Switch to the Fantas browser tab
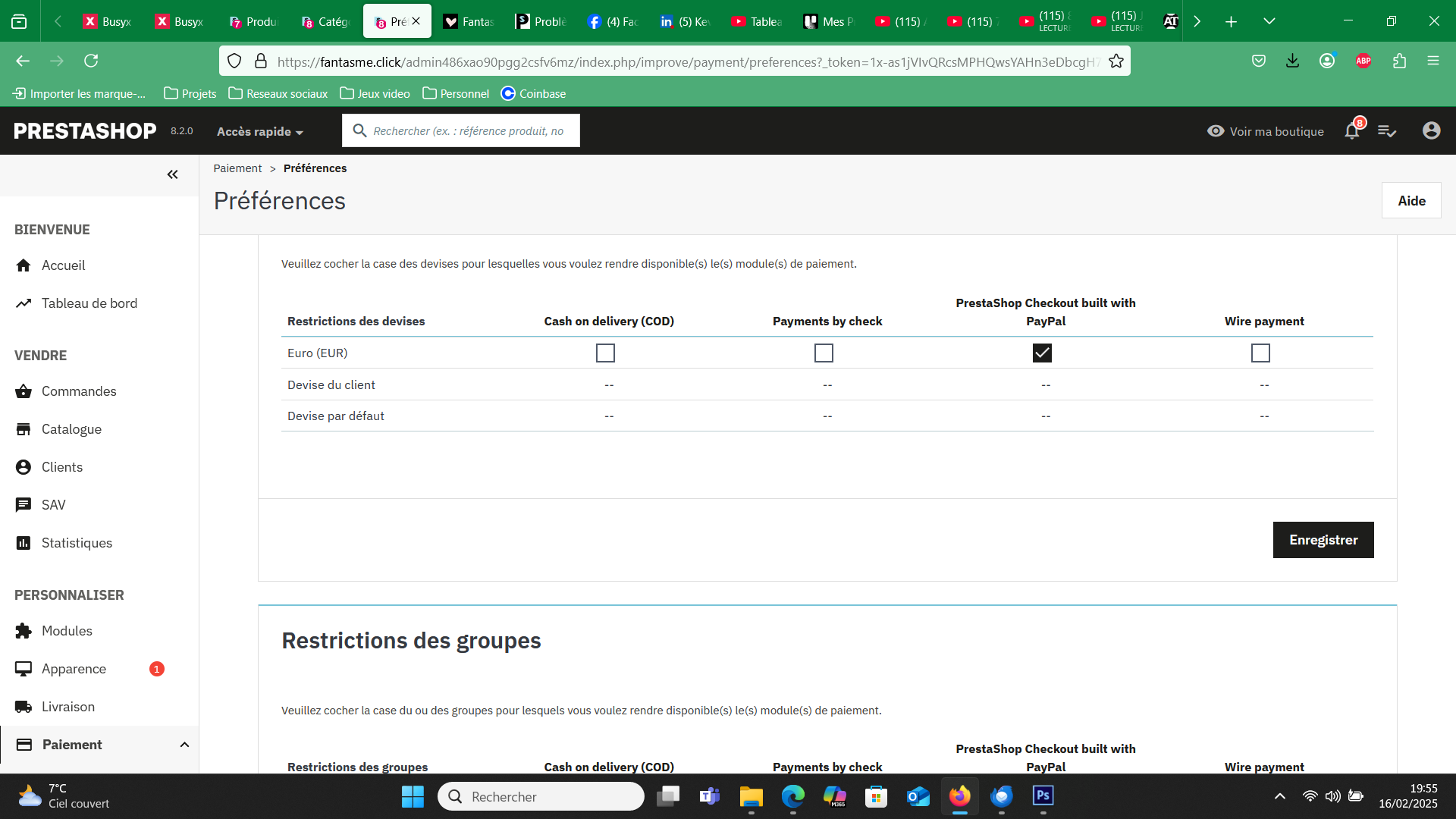The width and height of the screenshot is (1456, 819). [x=469, y=21]
